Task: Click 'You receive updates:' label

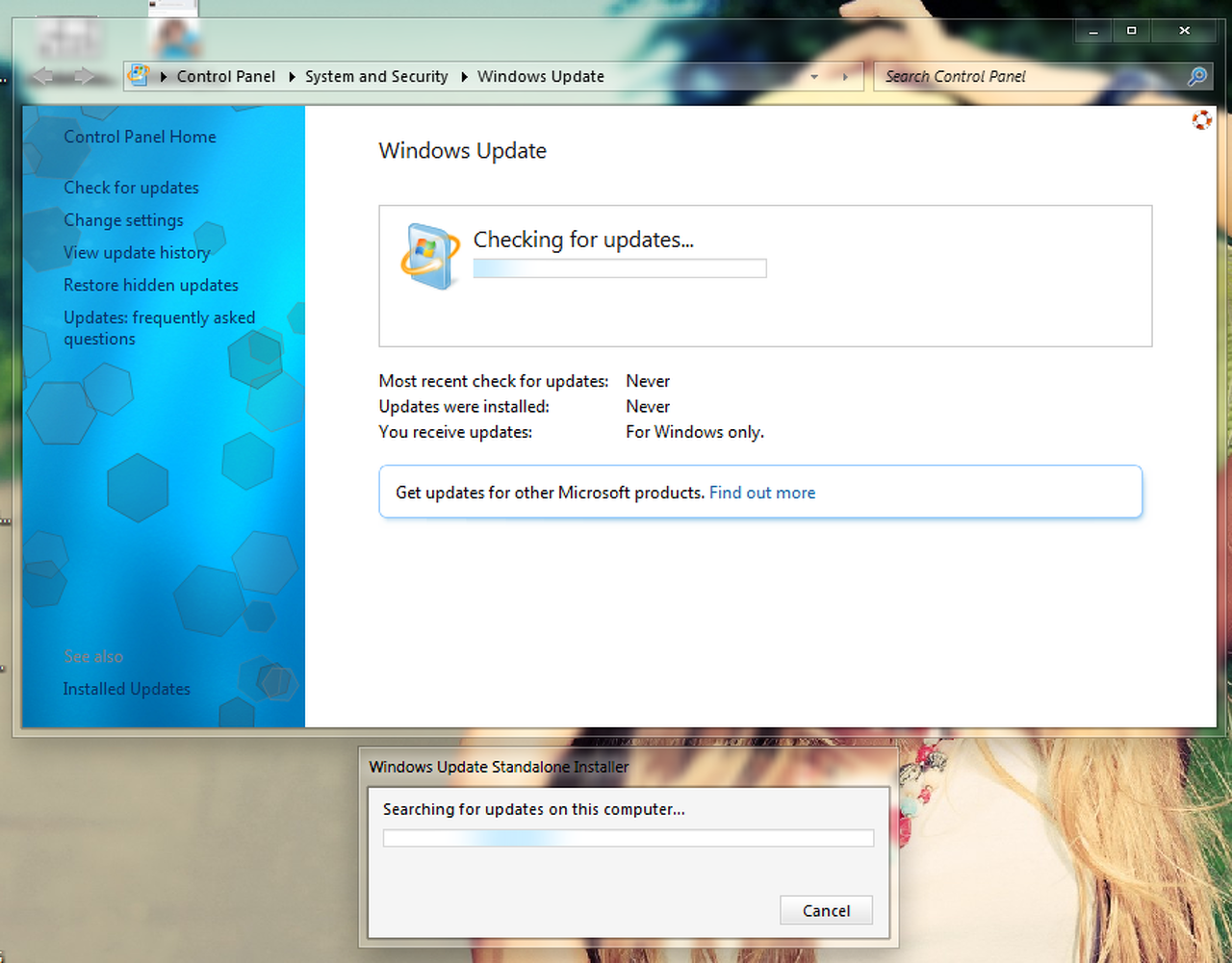Action: (455, 432)
